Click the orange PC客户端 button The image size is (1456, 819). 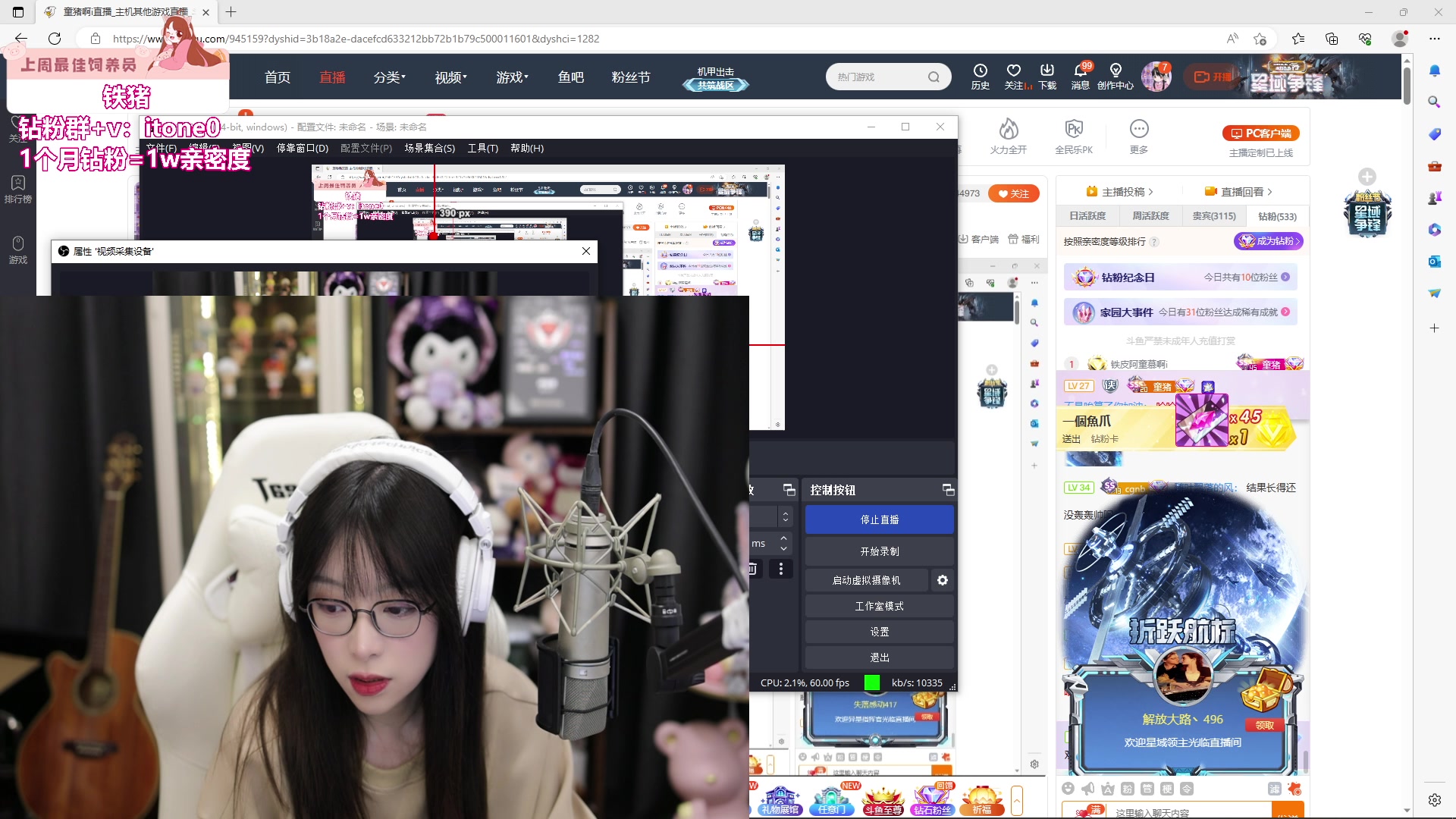(x=1260, y=133)
